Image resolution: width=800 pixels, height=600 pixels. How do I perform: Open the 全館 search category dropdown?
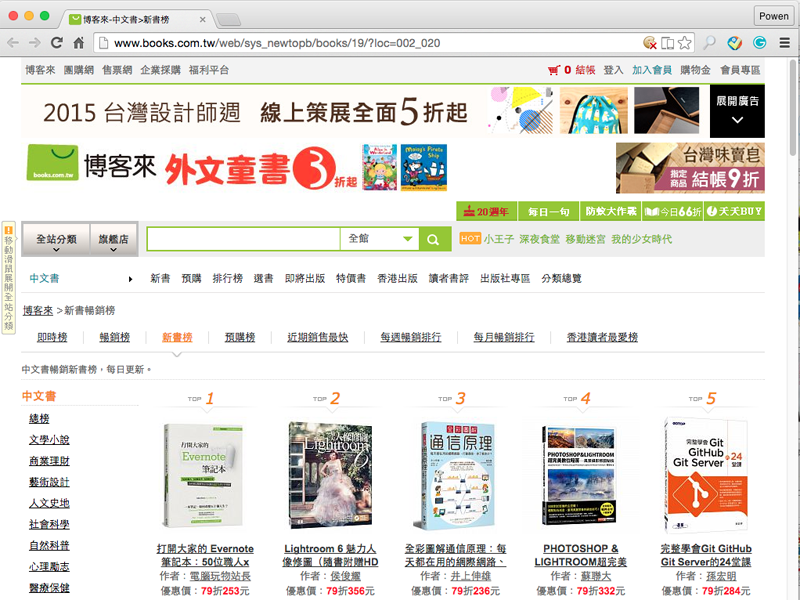pos(380,239)
